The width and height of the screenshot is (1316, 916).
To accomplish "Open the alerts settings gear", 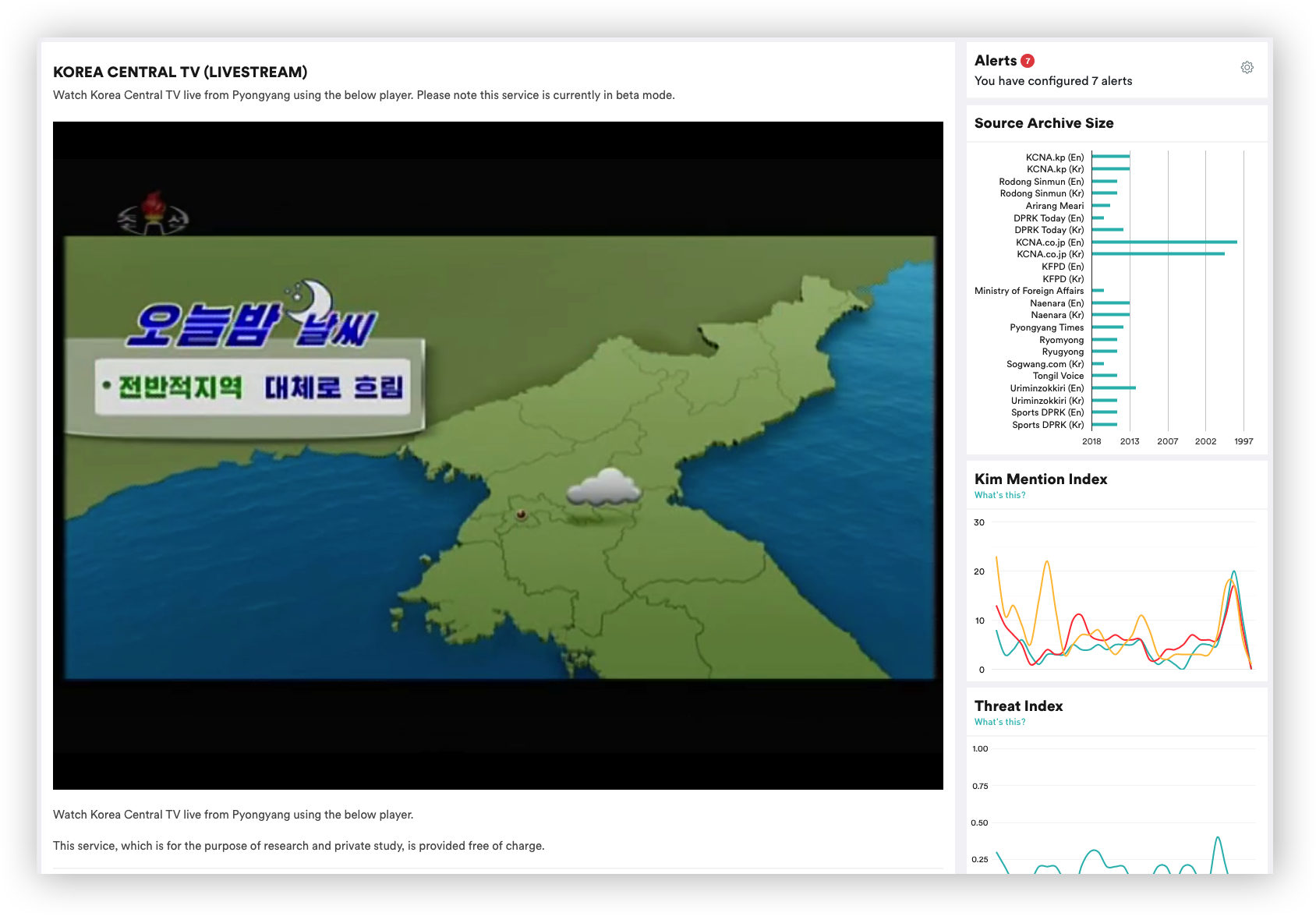I will 1247,67.
